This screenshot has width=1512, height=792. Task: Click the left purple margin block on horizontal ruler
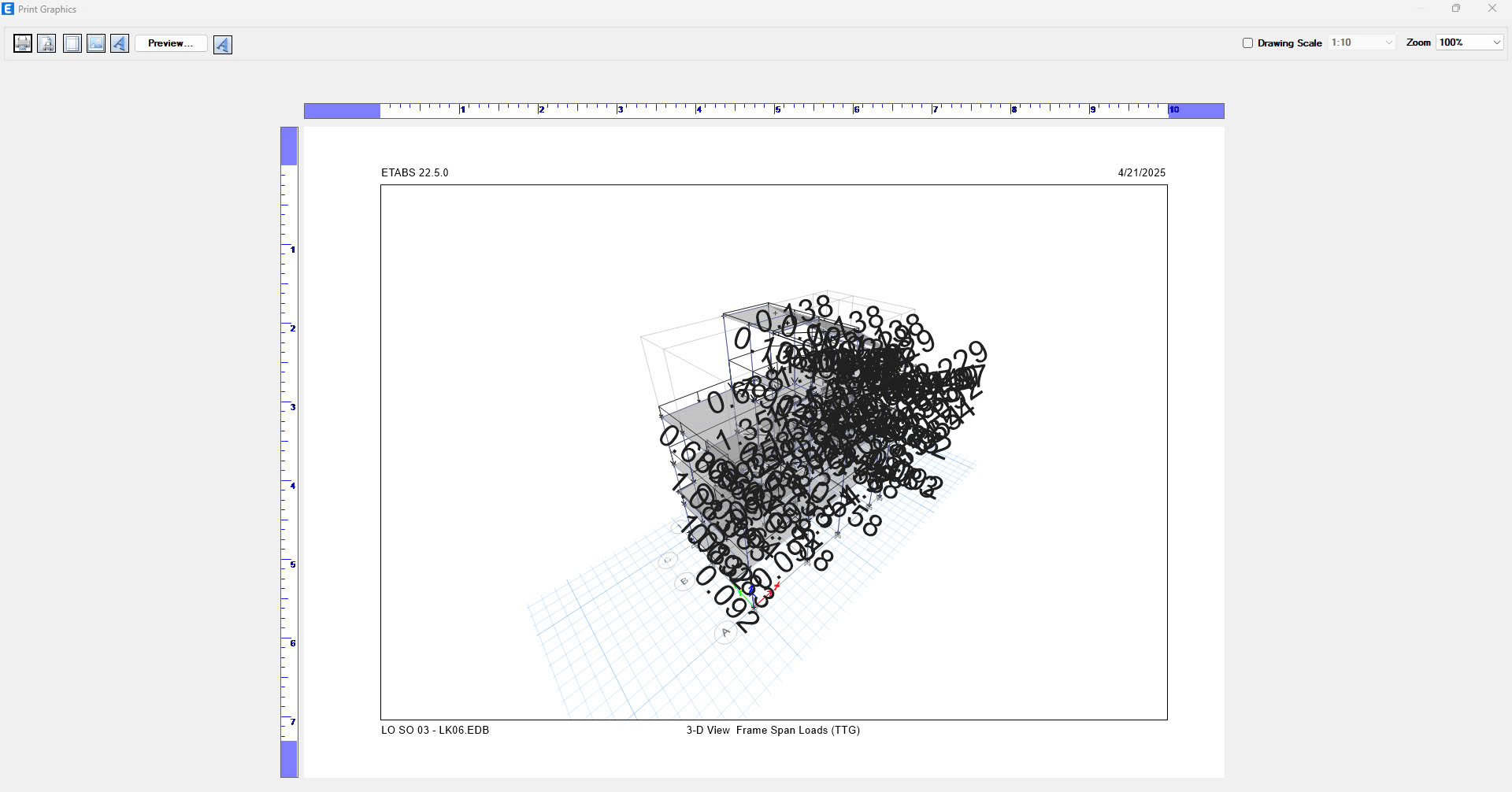[342, 111]
